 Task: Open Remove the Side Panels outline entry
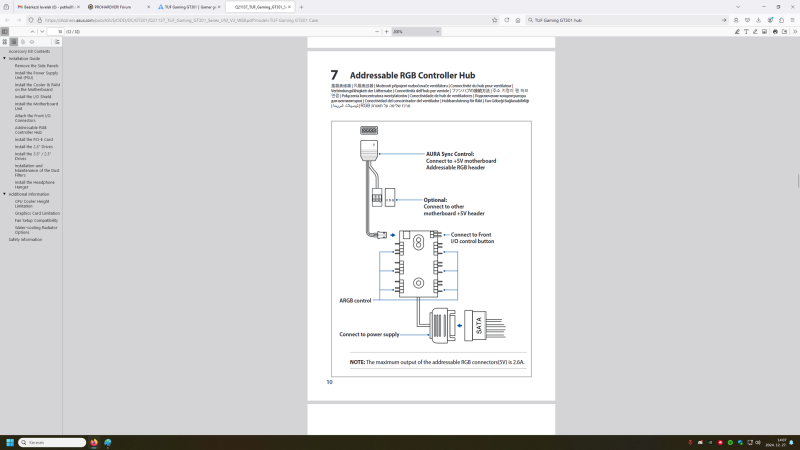click(36, 66)
